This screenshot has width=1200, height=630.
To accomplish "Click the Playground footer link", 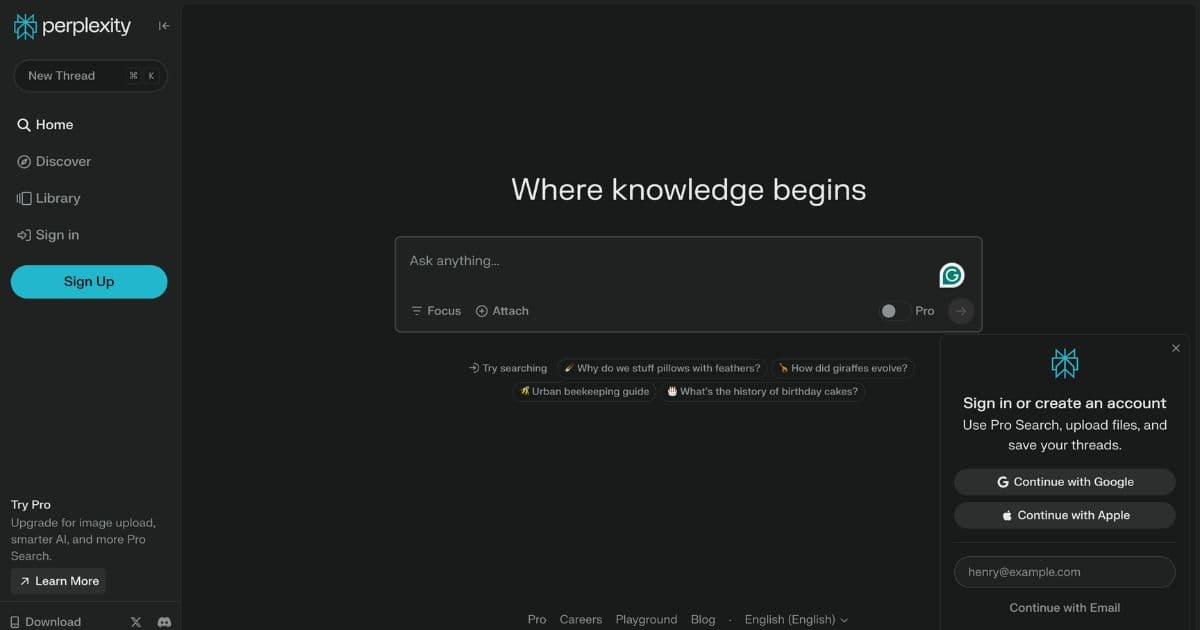I will 646,620.
